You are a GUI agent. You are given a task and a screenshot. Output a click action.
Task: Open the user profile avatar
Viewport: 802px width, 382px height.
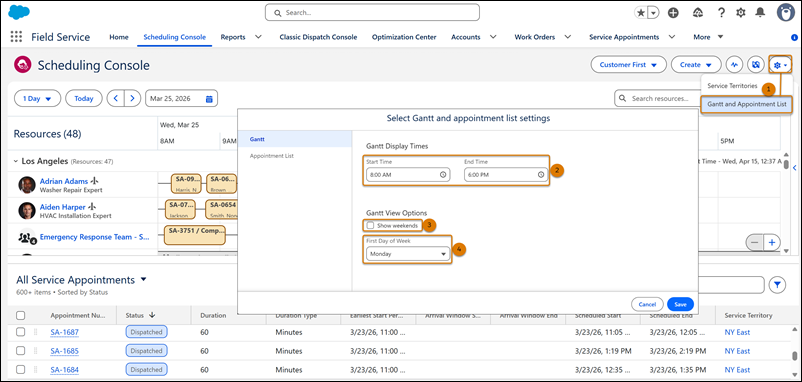tap(786, 13)
